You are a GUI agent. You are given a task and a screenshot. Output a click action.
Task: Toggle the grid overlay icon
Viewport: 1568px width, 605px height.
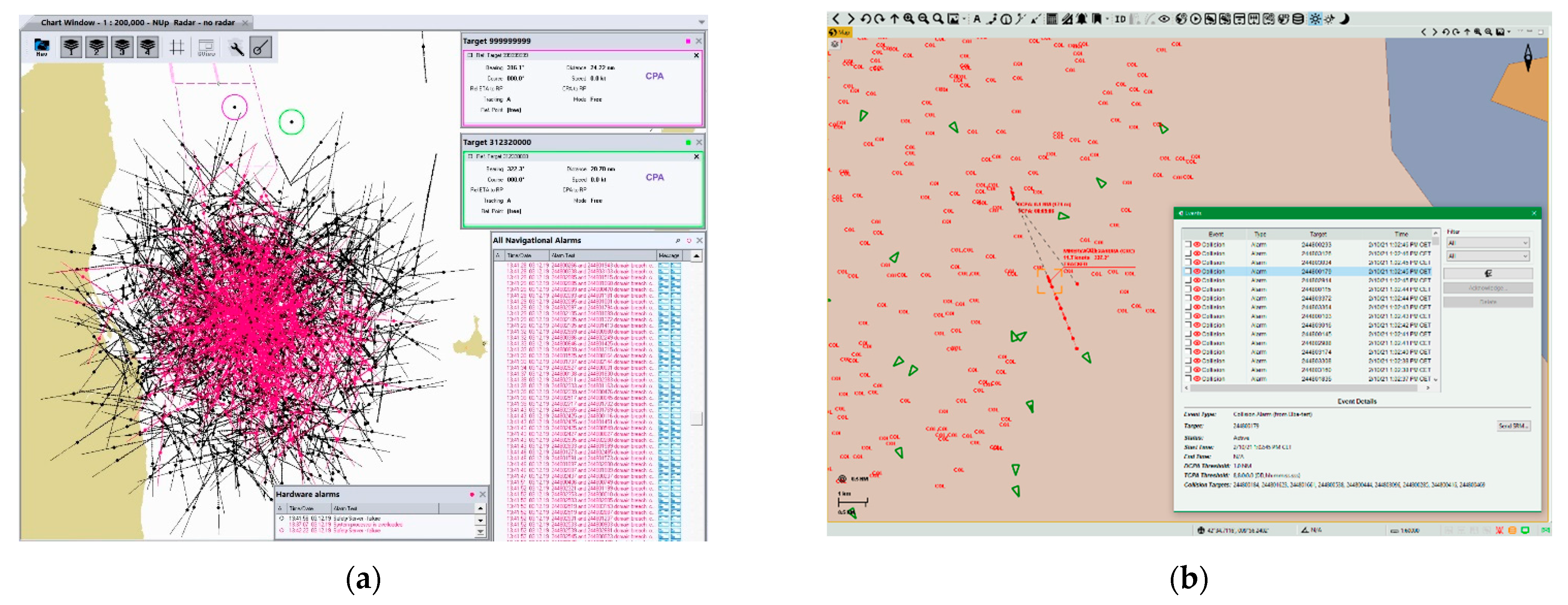click(x=177, y=47)
